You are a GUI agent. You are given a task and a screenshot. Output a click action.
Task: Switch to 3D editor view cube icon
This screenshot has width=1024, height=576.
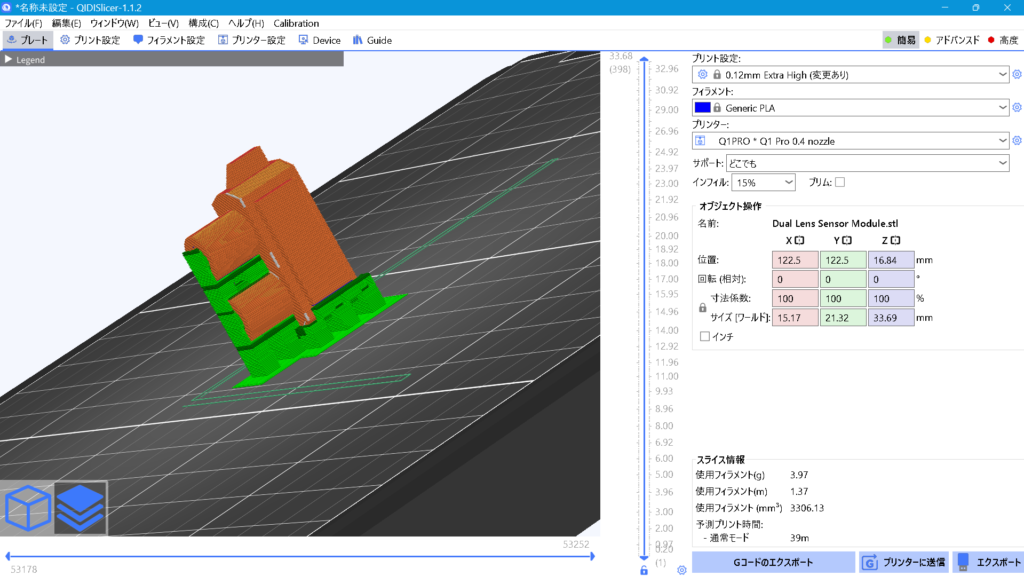pyautogui.click(x=27, y=508)
